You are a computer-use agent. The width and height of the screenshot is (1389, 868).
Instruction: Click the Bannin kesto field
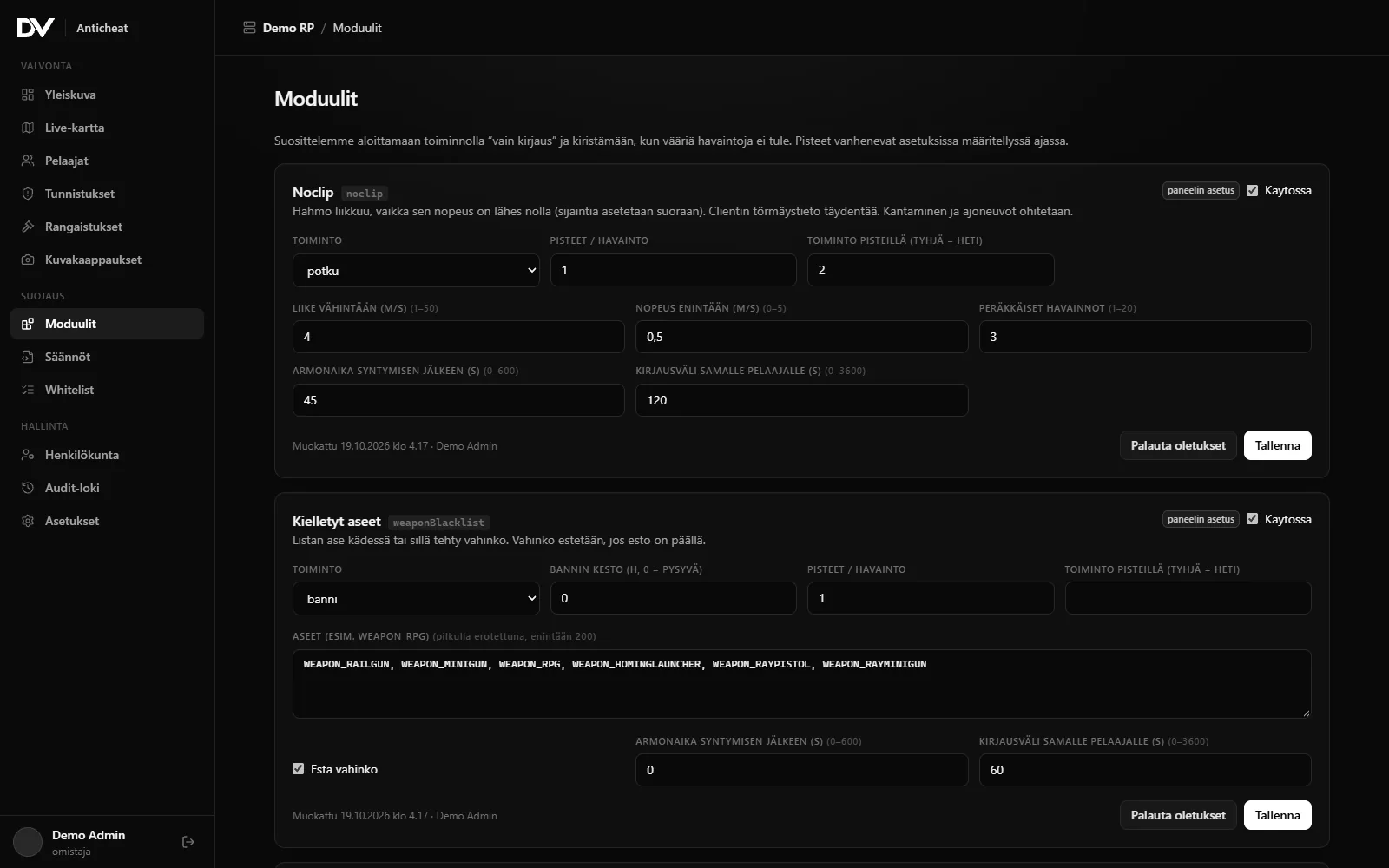673,598
